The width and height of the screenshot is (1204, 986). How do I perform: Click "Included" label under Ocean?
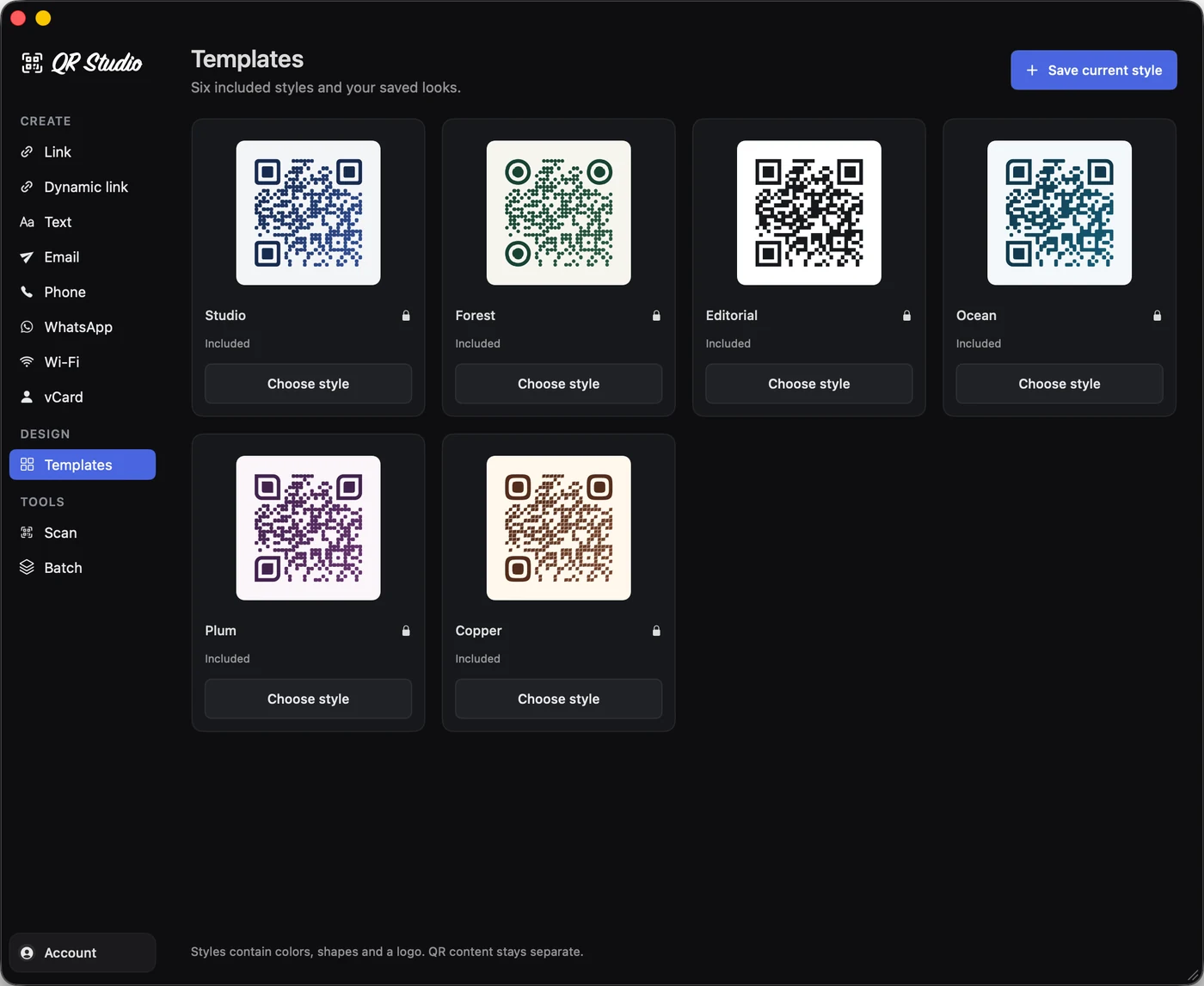click(979, 343)
